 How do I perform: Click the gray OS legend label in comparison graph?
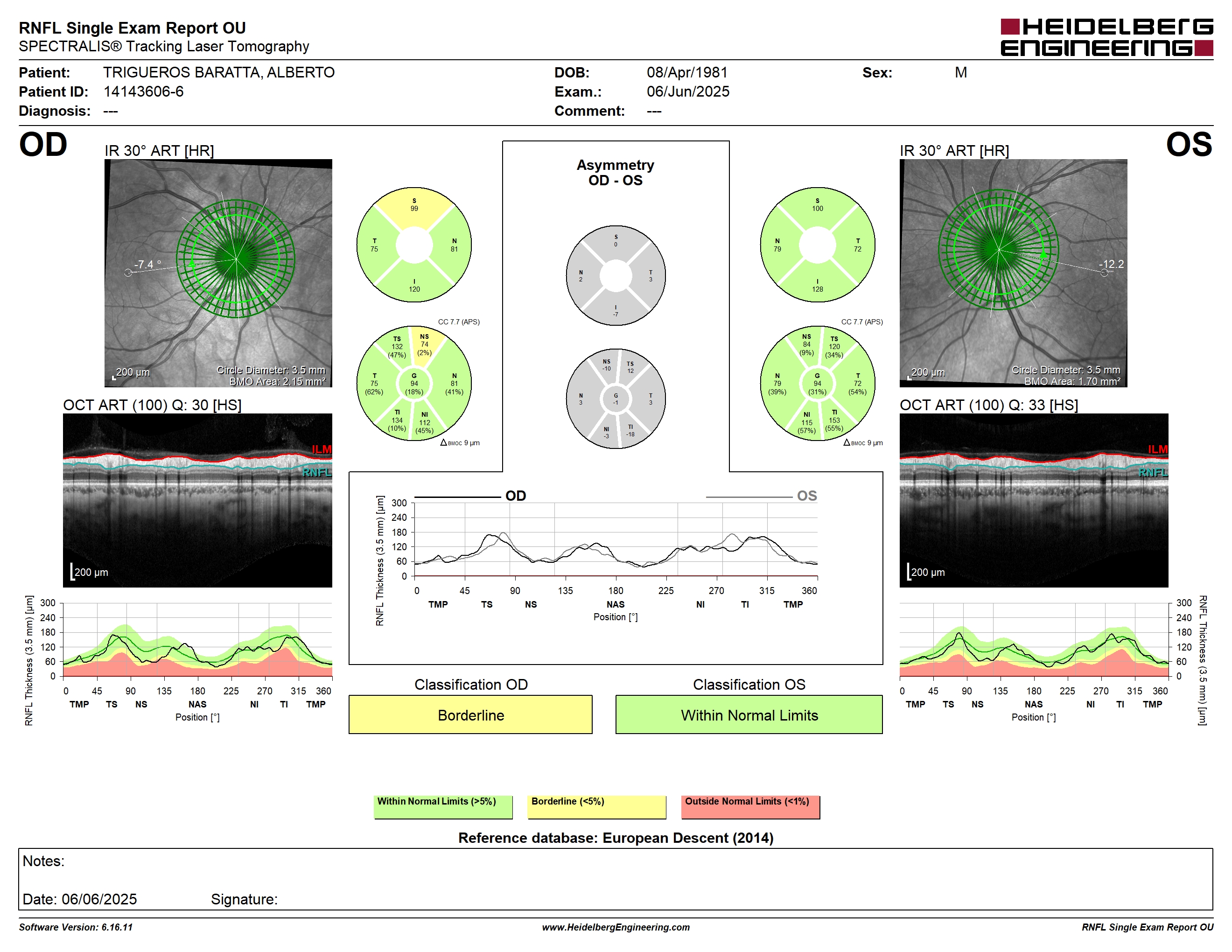[807, 496]
